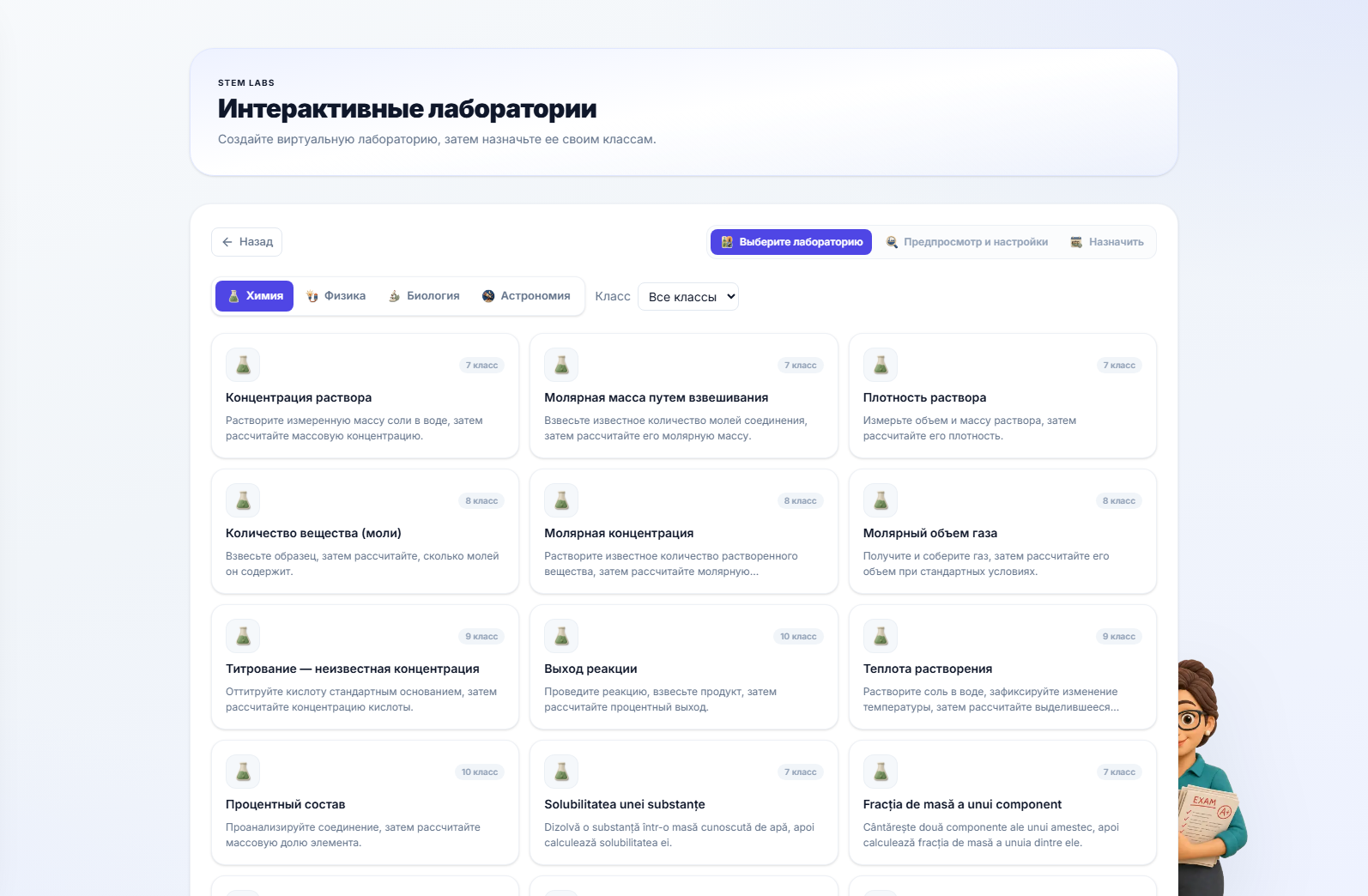Click the flask icon on Концентрация раствора card

tap(243, 365)
